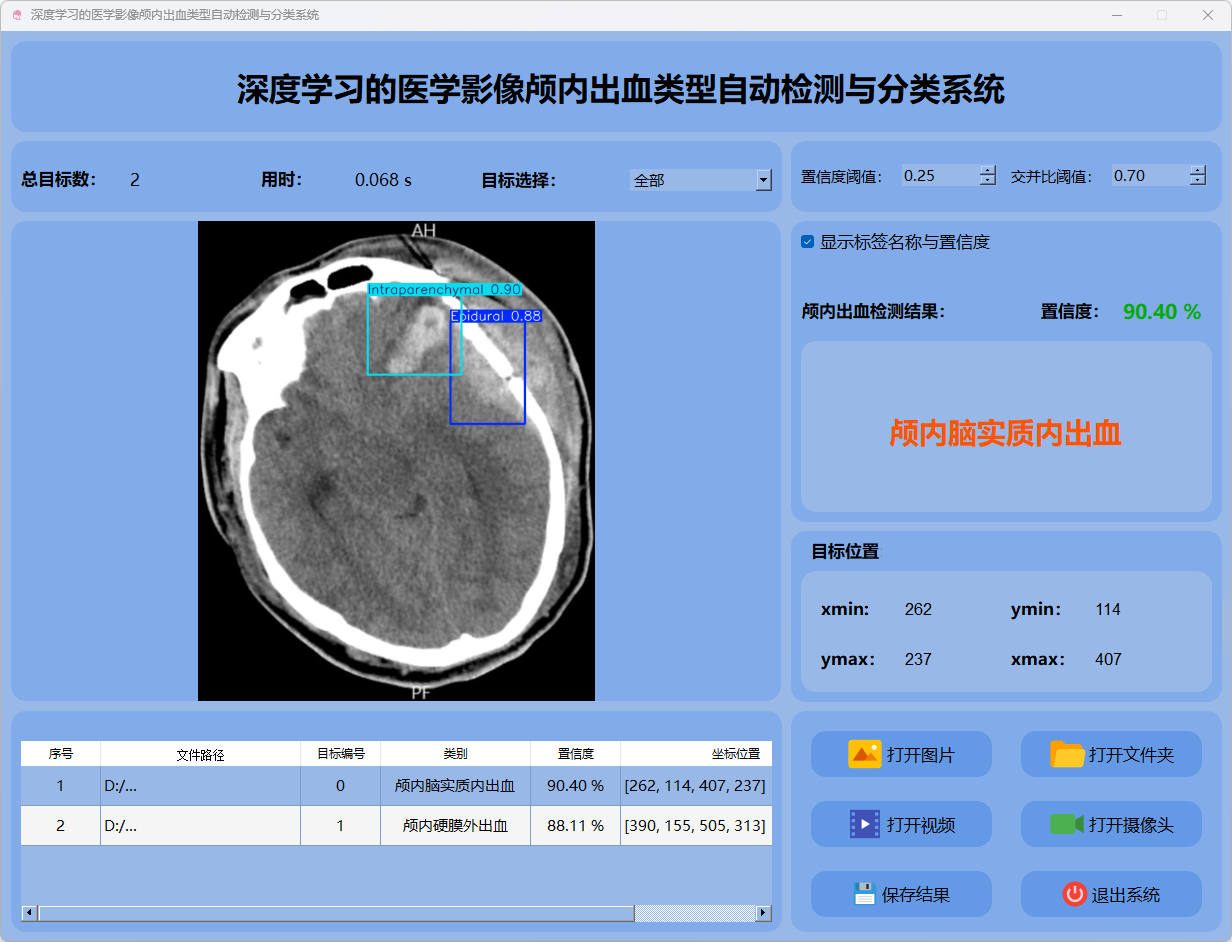1232x942 pixels.
Task: Click the film icon on 打开视频
Action: [864, 824]
